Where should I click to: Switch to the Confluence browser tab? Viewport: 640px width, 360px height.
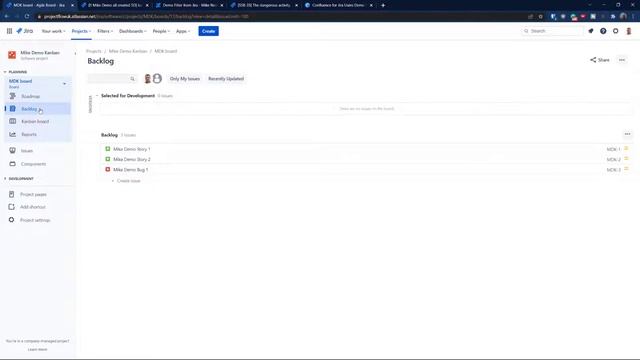[338, 5]
